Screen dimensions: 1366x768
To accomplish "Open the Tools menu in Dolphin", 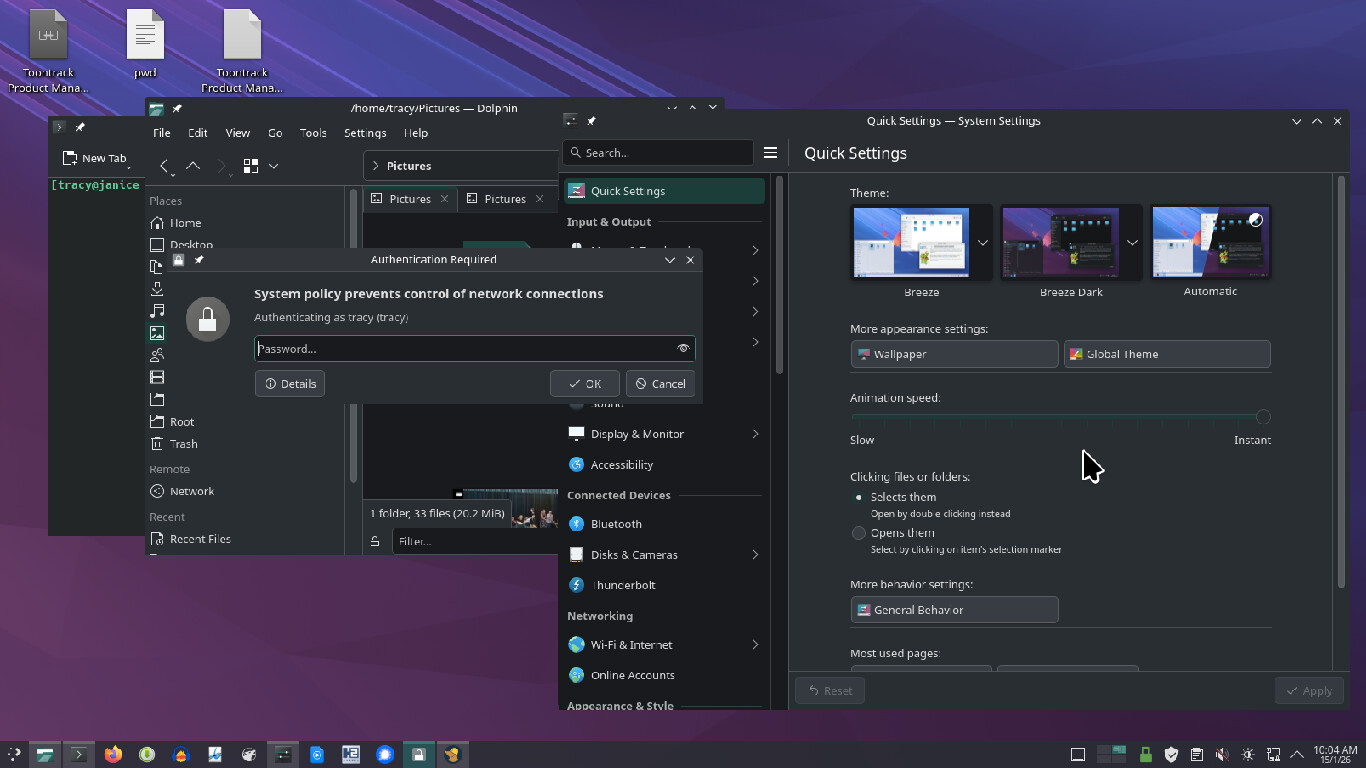I will 313,133.
